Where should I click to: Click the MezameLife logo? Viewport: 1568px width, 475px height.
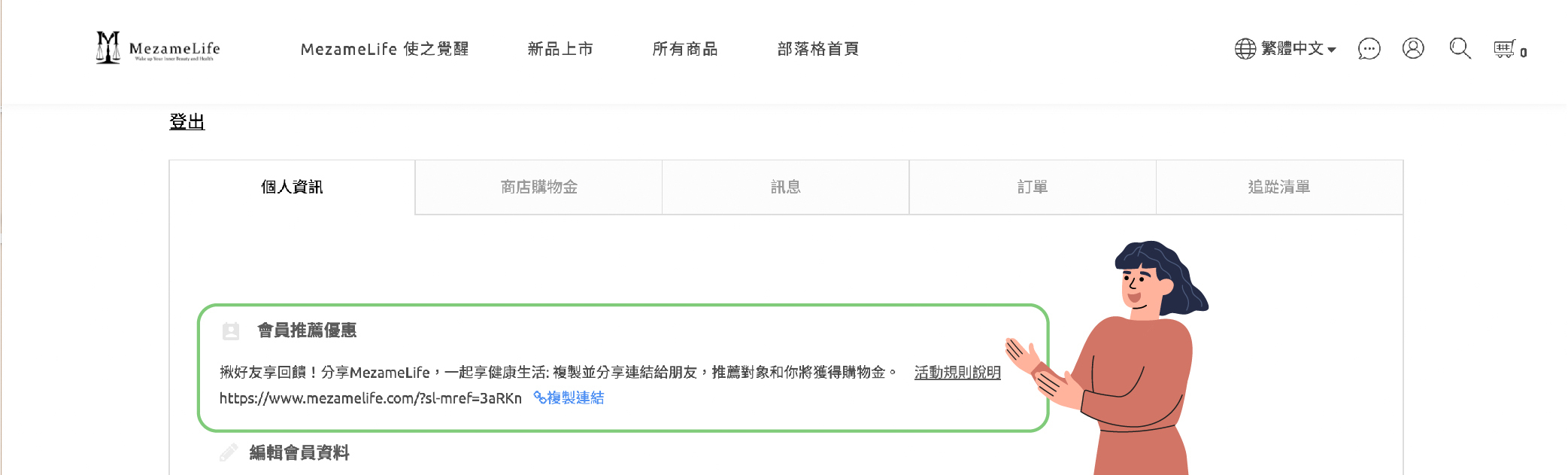click(x=158, y=47)
